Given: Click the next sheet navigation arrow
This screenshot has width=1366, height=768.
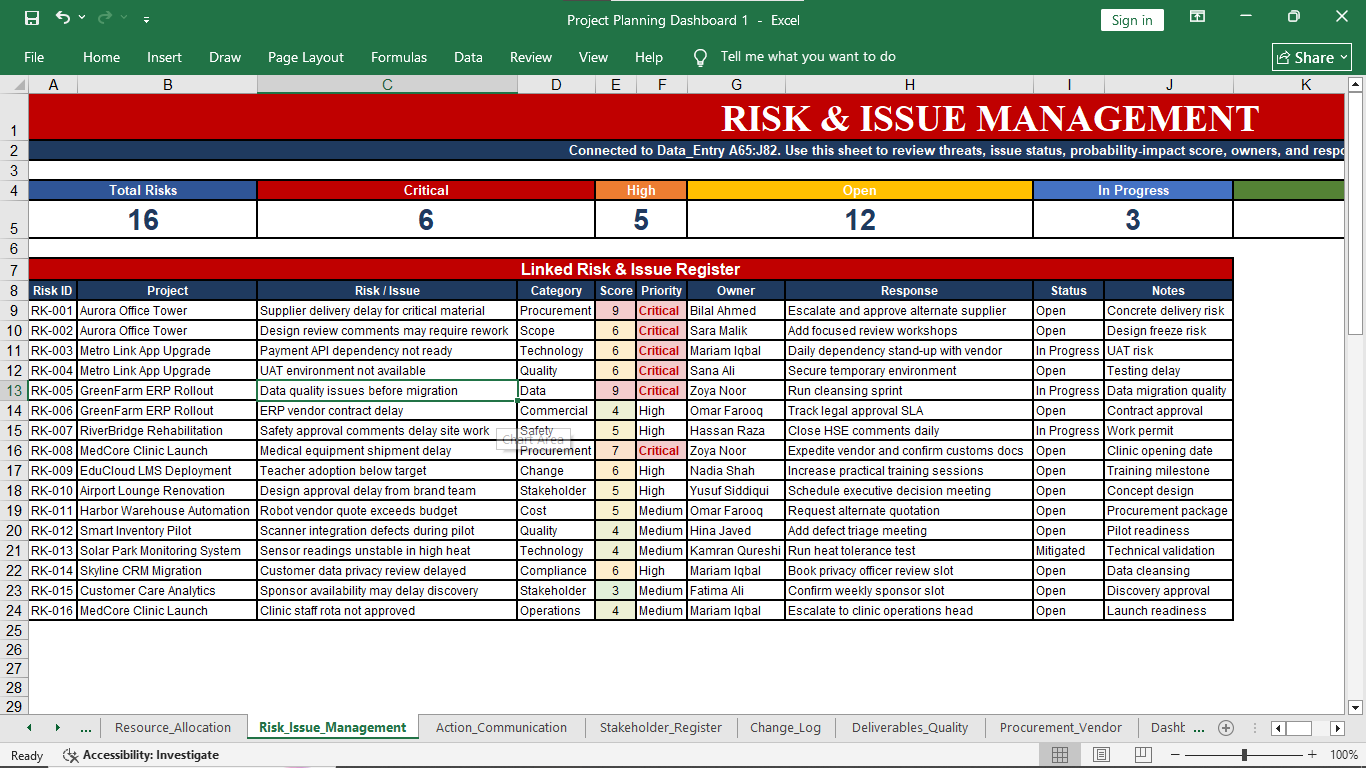Looking at the screenshot, I should 57,728.
